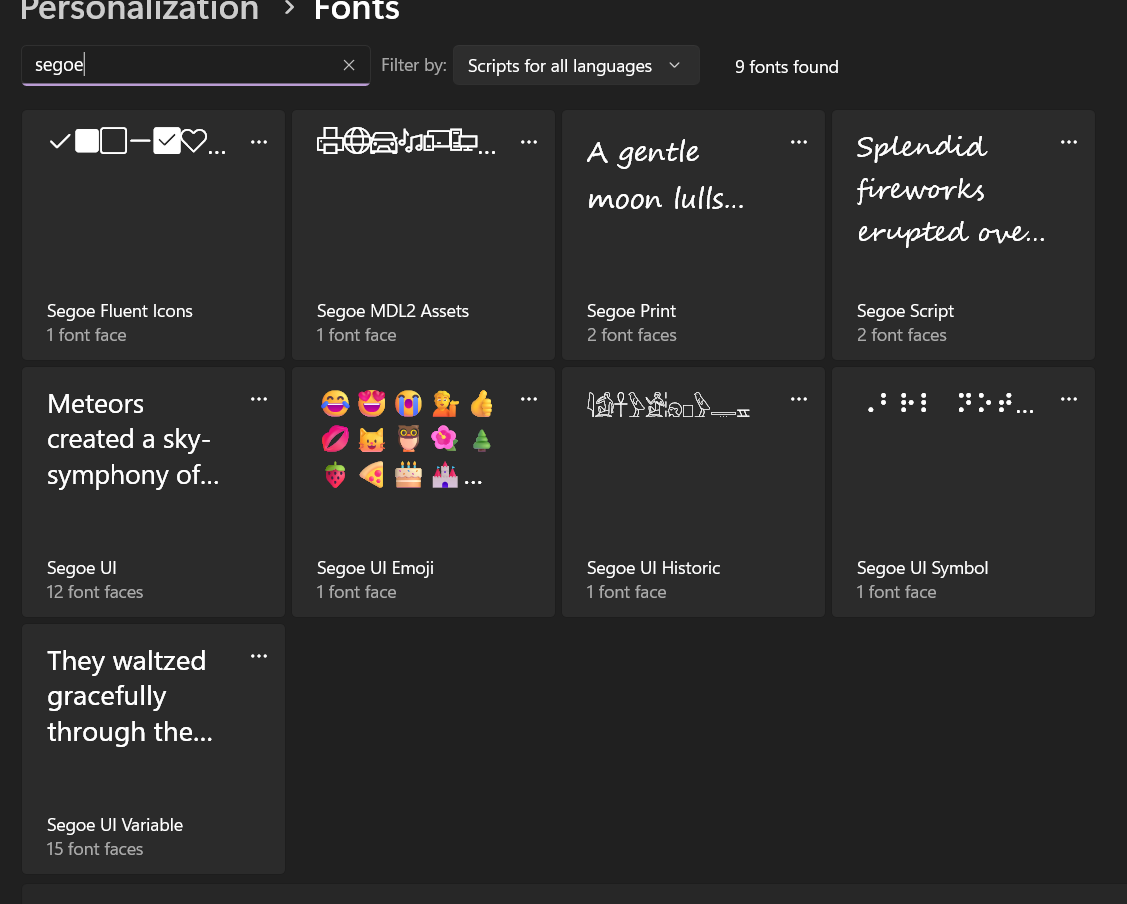Click the Fonts page heading

tap(356, 10)
